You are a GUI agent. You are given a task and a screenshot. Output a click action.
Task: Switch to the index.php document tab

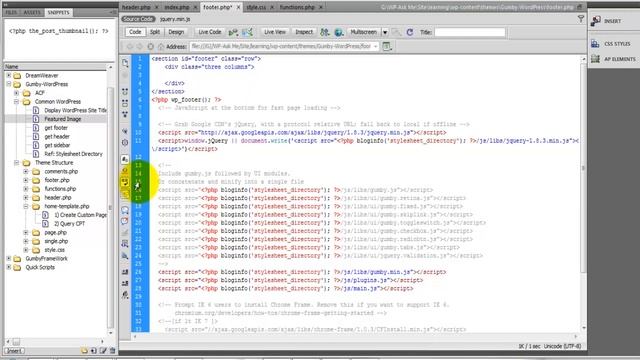[x=177, y=7]
